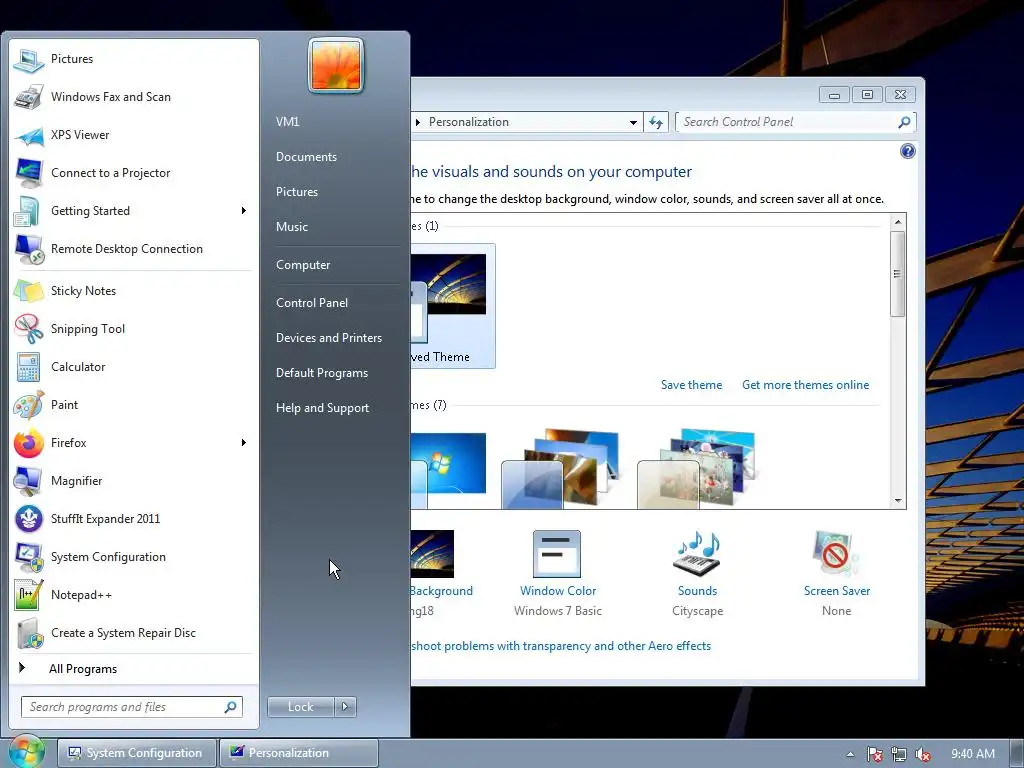The height and width of the screenshot is (768, 1024).
Task: Open Documents from Start menu
Action: [x=306, y=157]
